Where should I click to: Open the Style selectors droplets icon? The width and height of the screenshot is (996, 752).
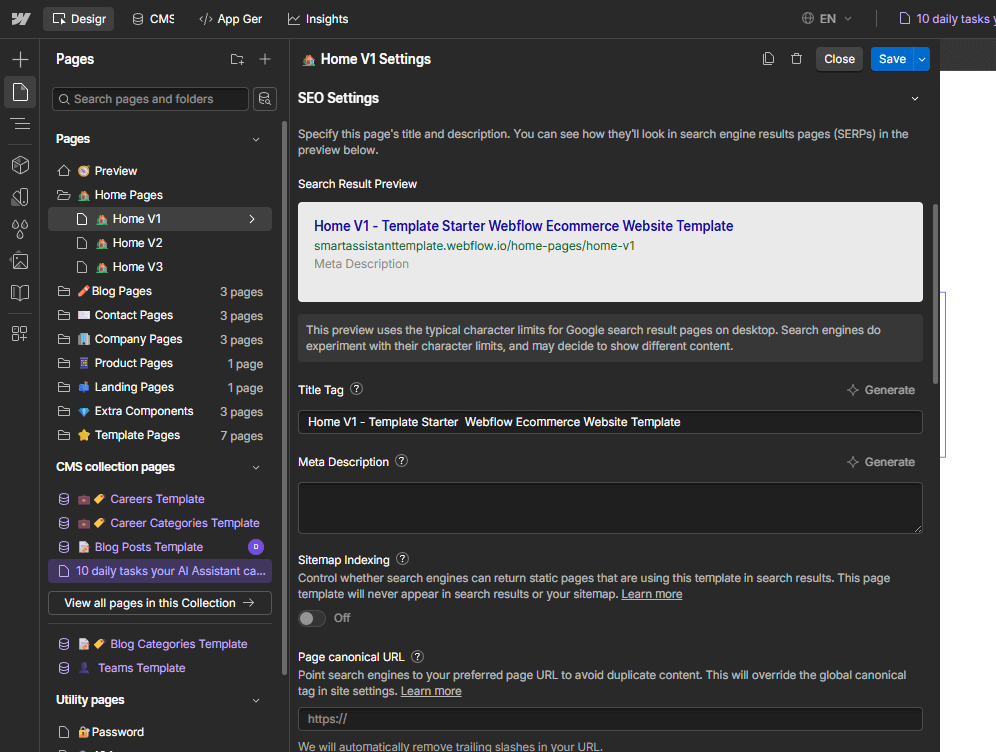20,229
